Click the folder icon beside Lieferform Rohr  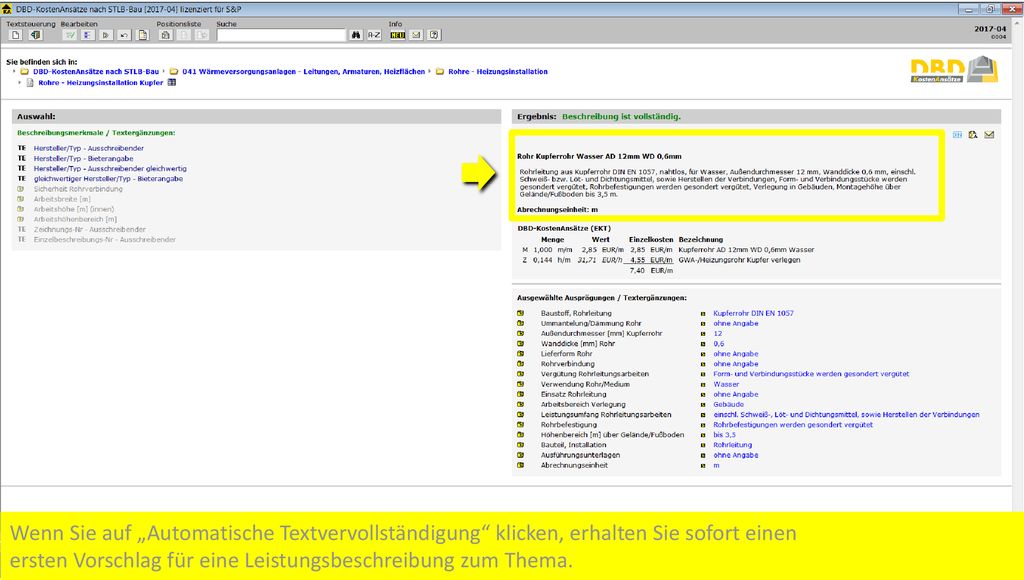(x=520, y=353)
